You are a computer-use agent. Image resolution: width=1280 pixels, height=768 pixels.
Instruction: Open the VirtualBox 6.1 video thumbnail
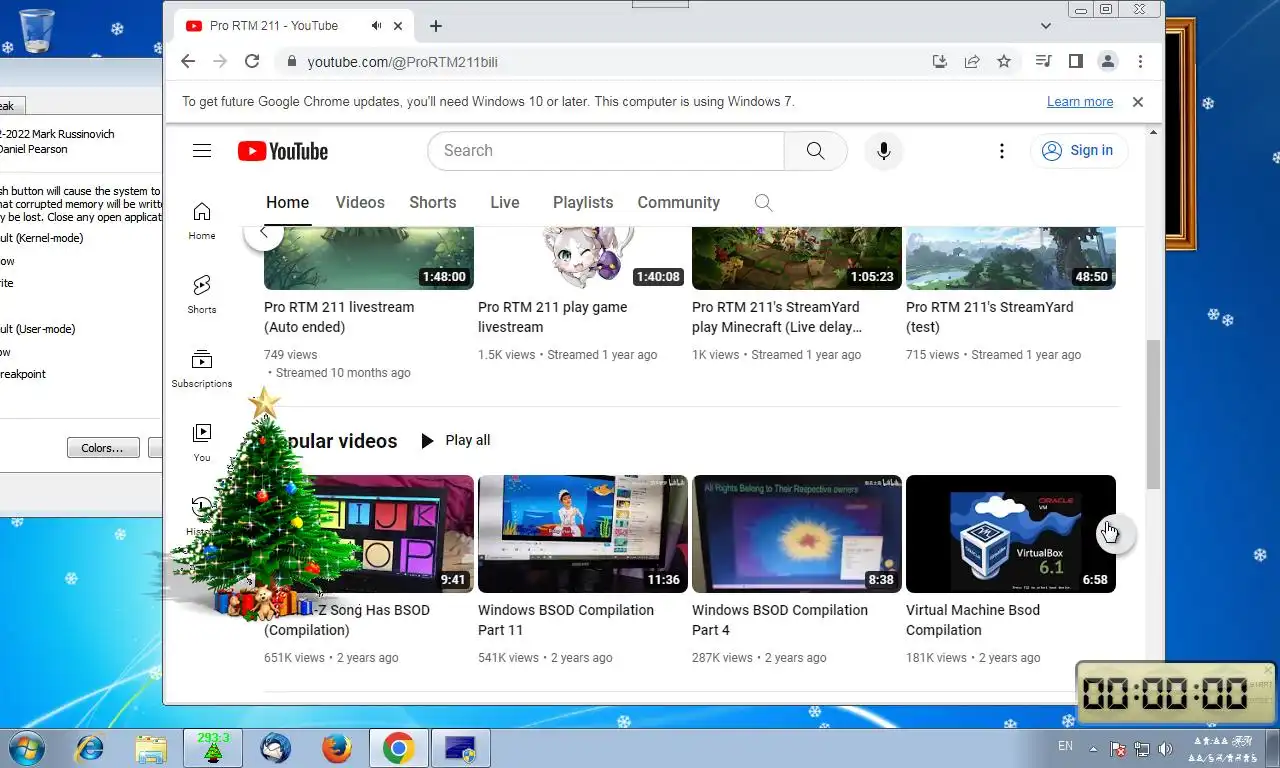(x=1011, y=534)
